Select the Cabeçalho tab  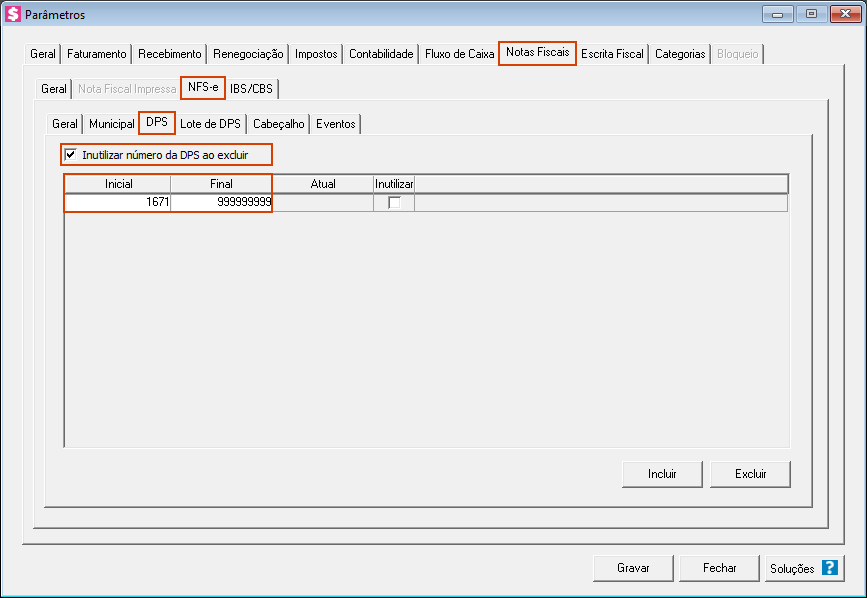[x=278, y=124]
